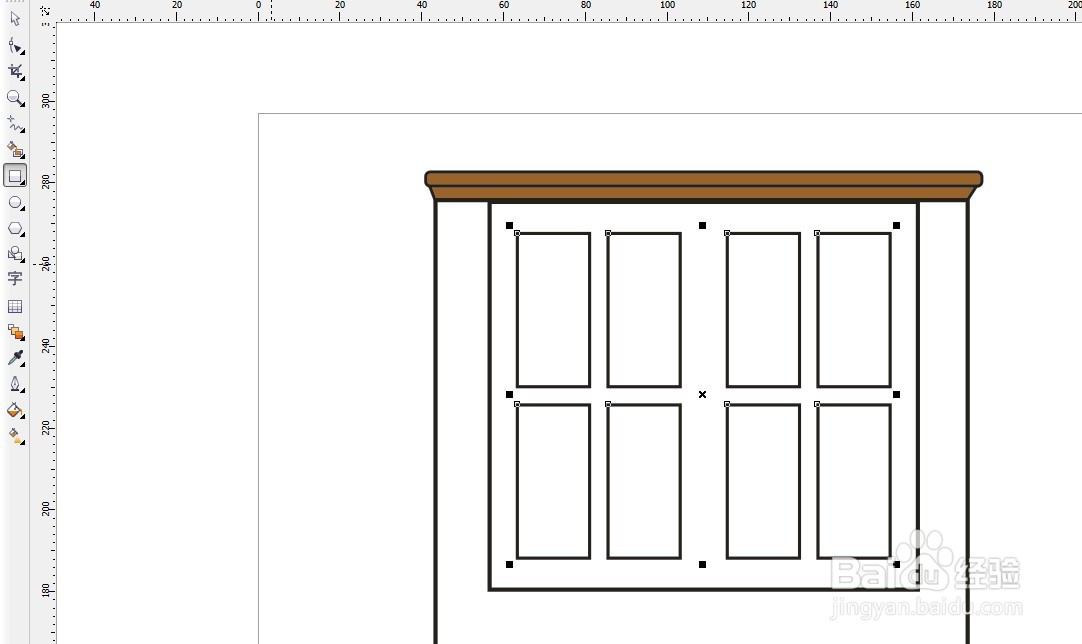Viewport: 1082px width, 644px height.
Task: Click the top-left selection handle
Action: click(509, 226)
